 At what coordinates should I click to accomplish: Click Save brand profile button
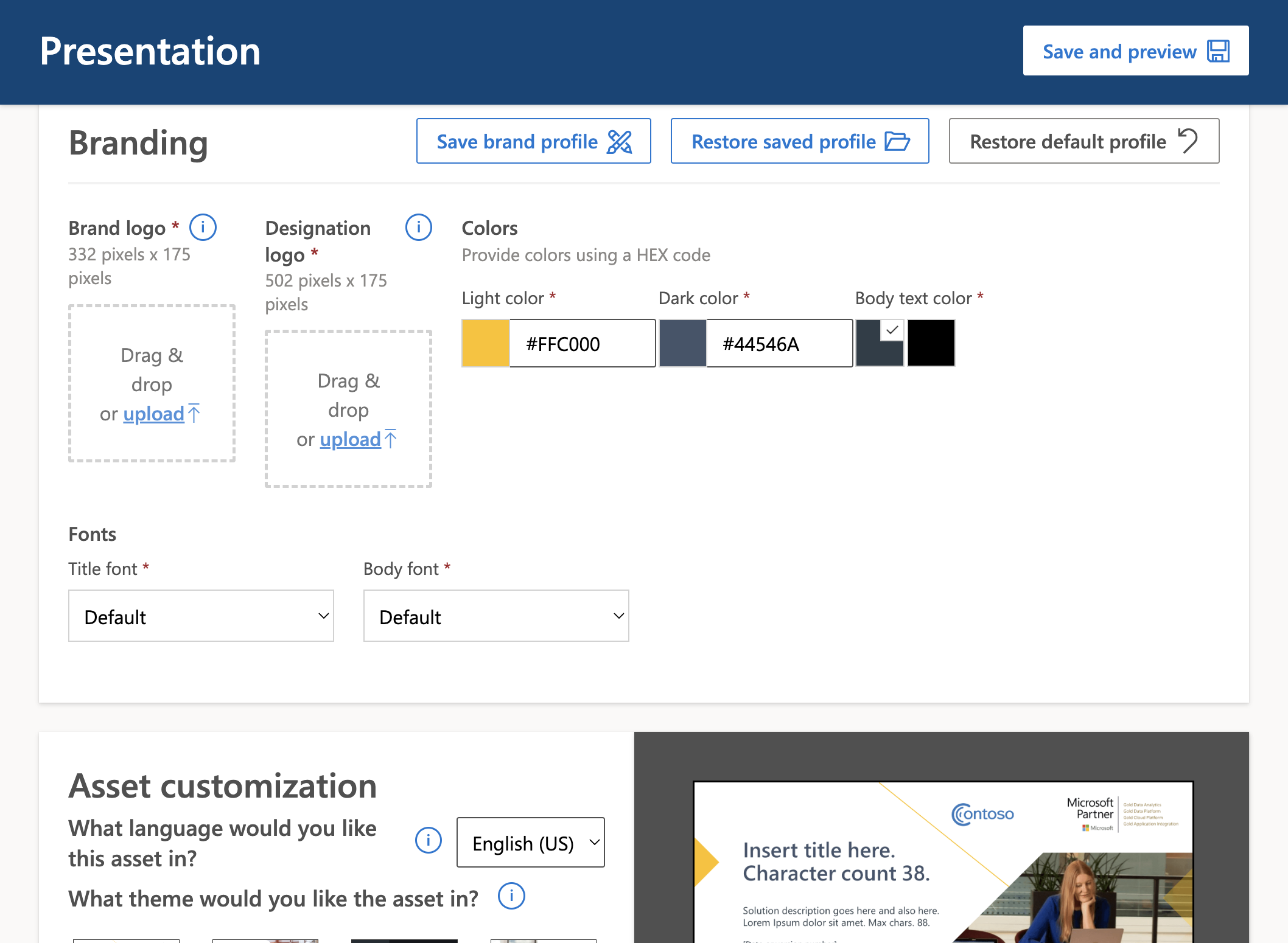(533, 141)
